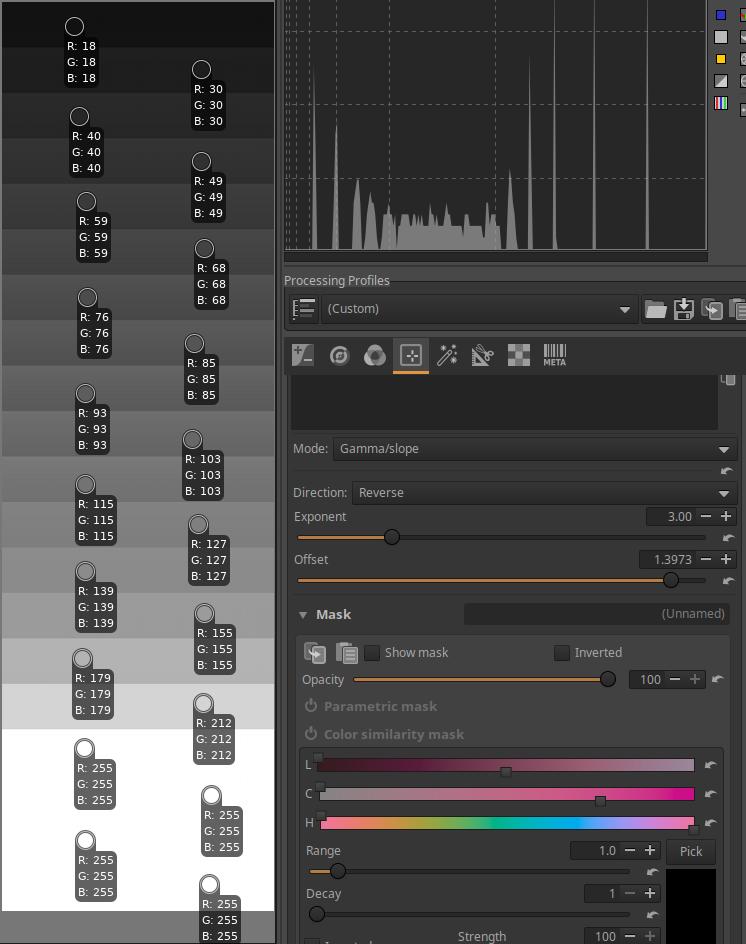Open the Color tools tab icon
The height and width of the screenshot is (944, 746).
click(375, 355)
